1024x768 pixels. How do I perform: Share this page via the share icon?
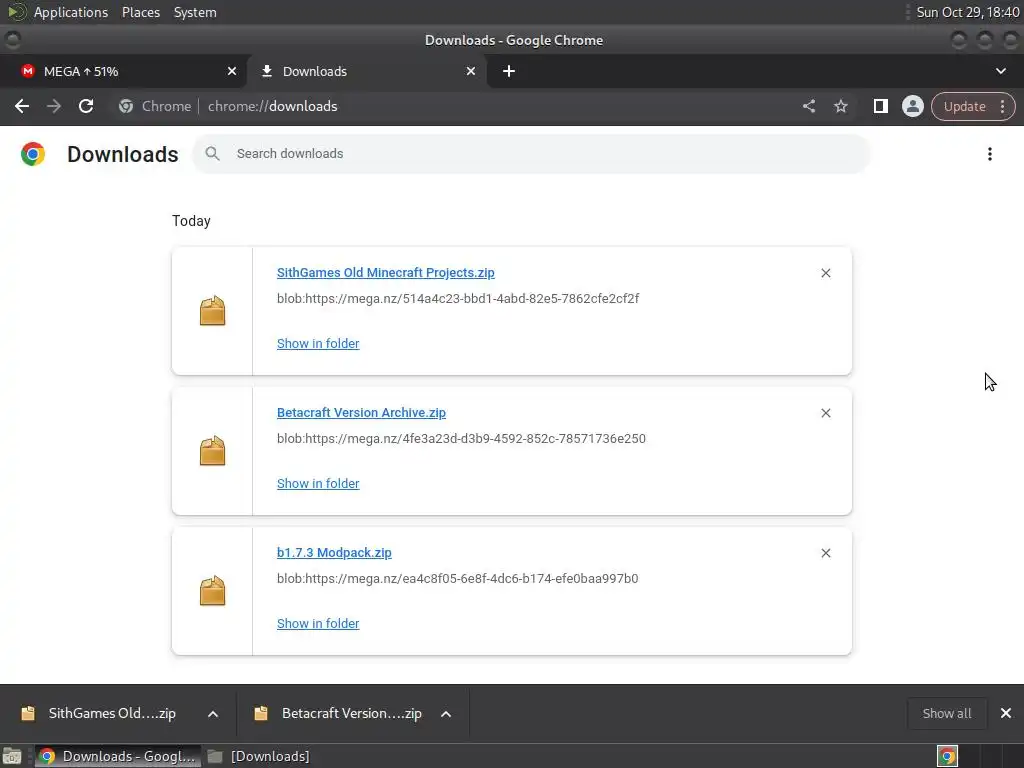pyautogui.click(x=809, y=106)
